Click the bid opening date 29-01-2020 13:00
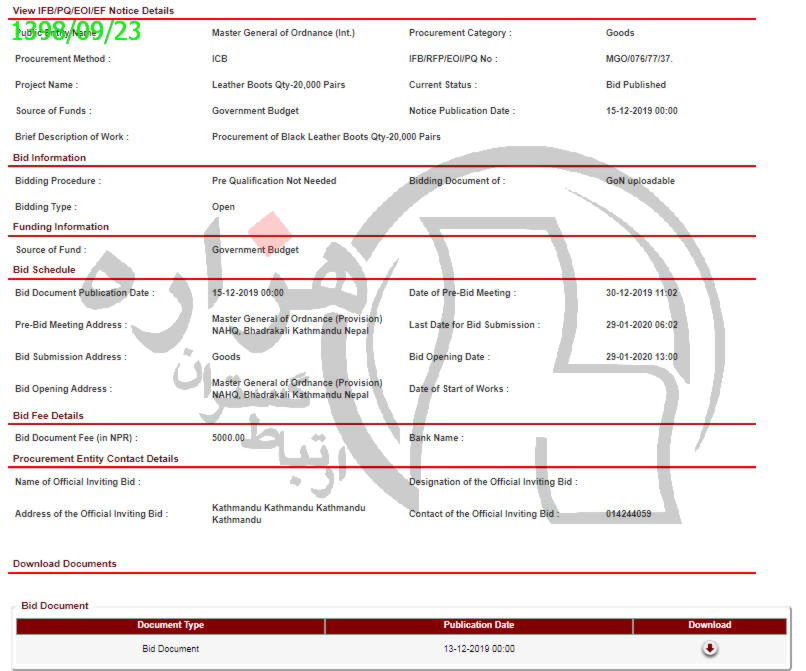Screen dimensions: 806x671 (642, 357)
